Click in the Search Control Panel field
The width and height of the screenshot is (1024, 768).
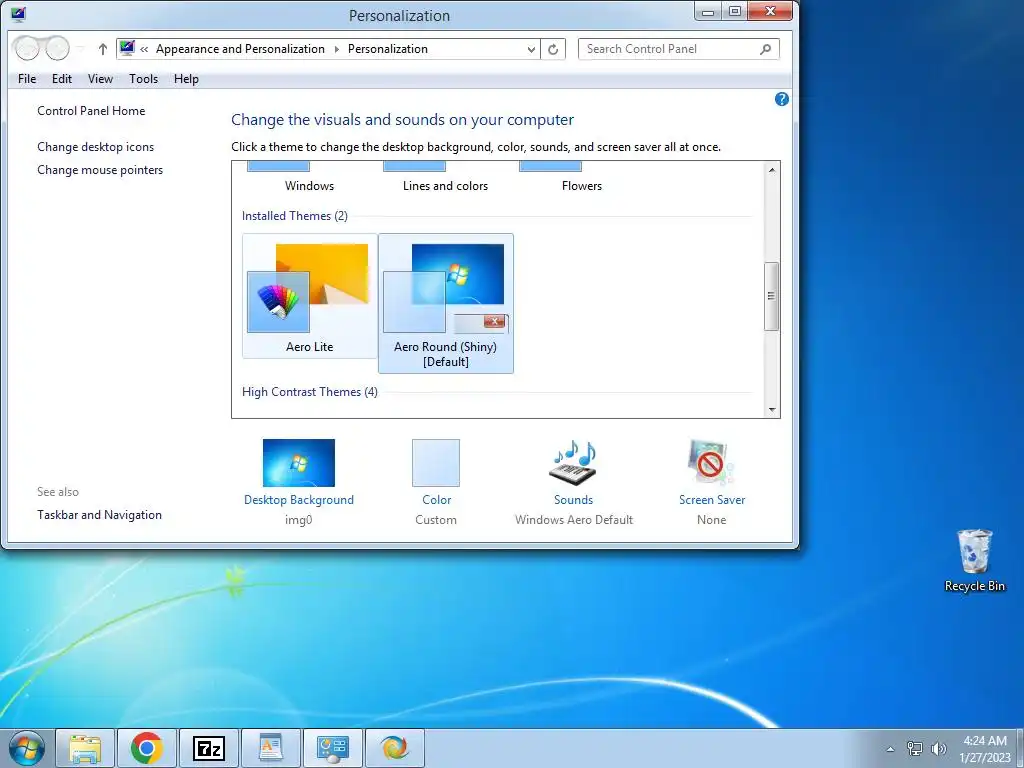(x=679, y=49)
